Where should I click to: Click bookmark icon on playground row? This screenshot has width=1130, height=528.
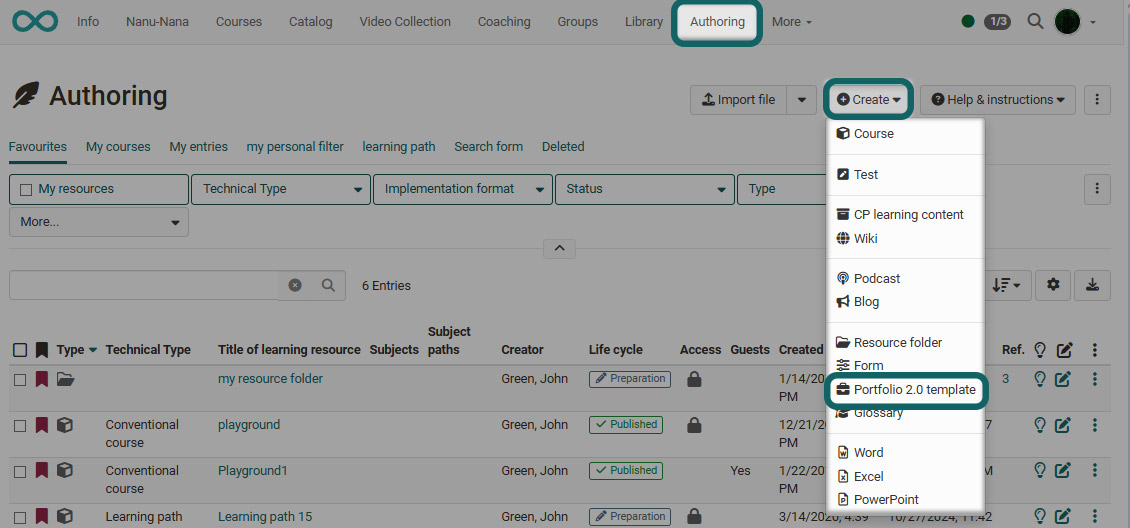coord(42,425)
